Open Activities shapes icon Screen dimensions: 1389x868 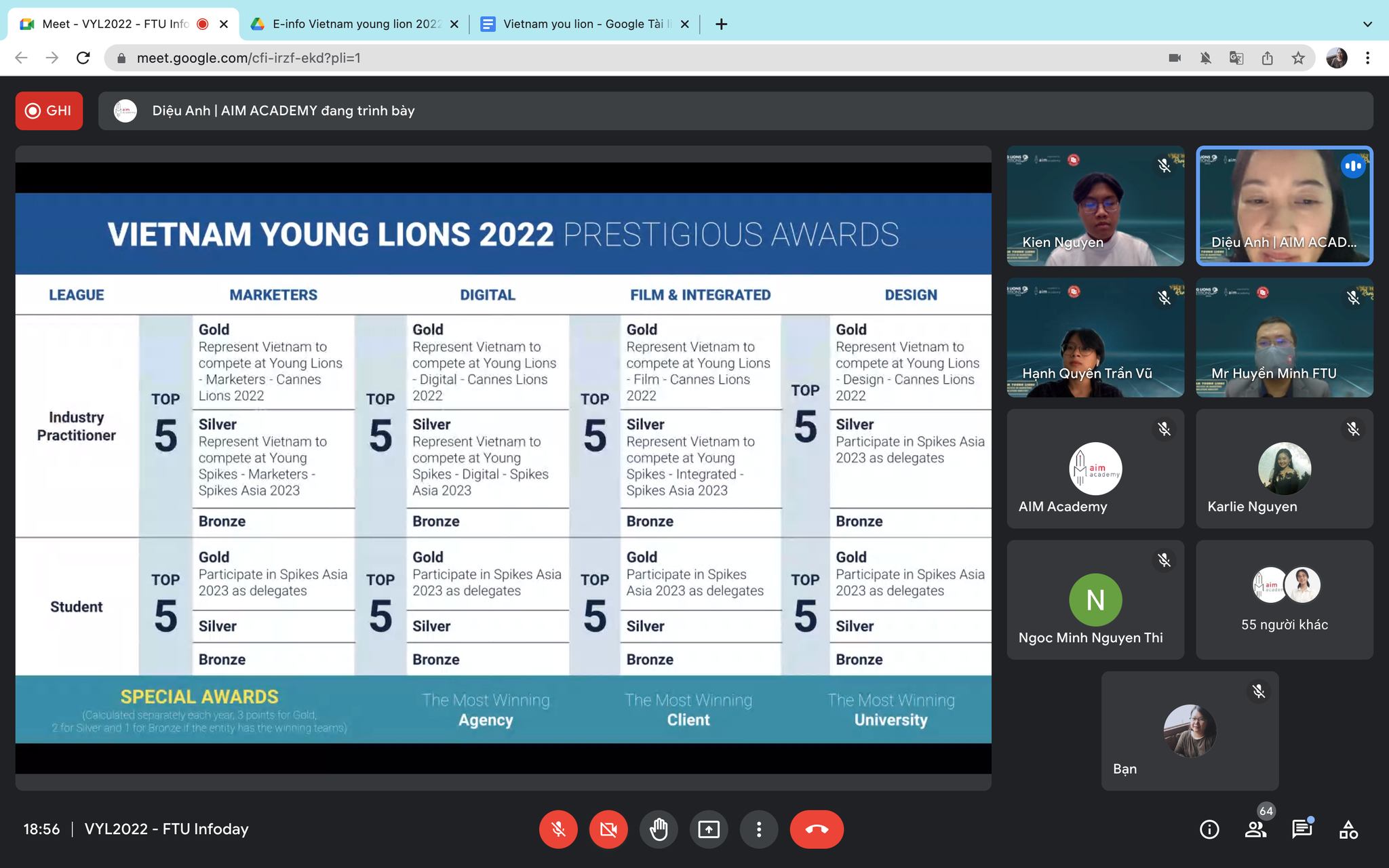click(x=1348, y=829)
